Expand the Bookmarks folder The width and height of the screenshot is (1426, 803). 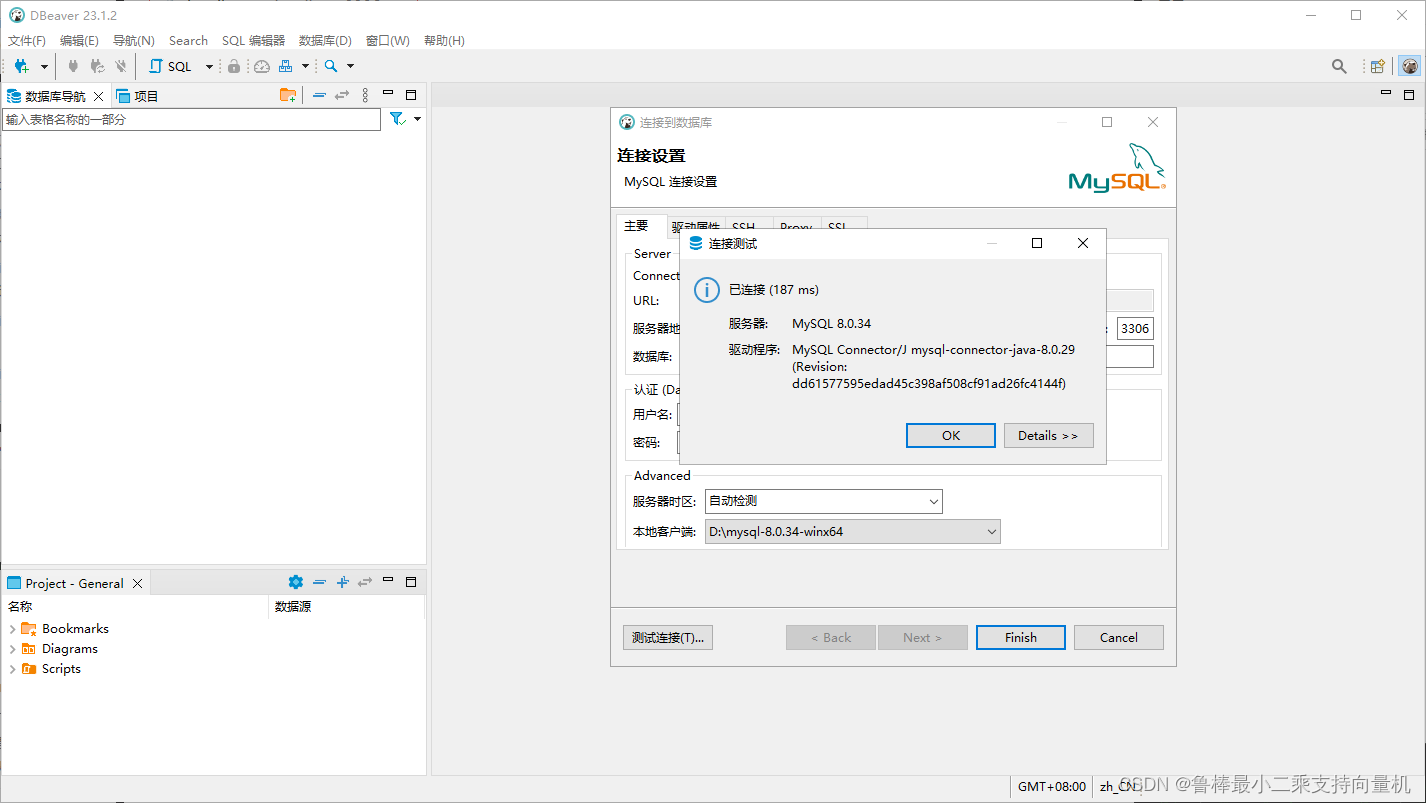(12, 629)
